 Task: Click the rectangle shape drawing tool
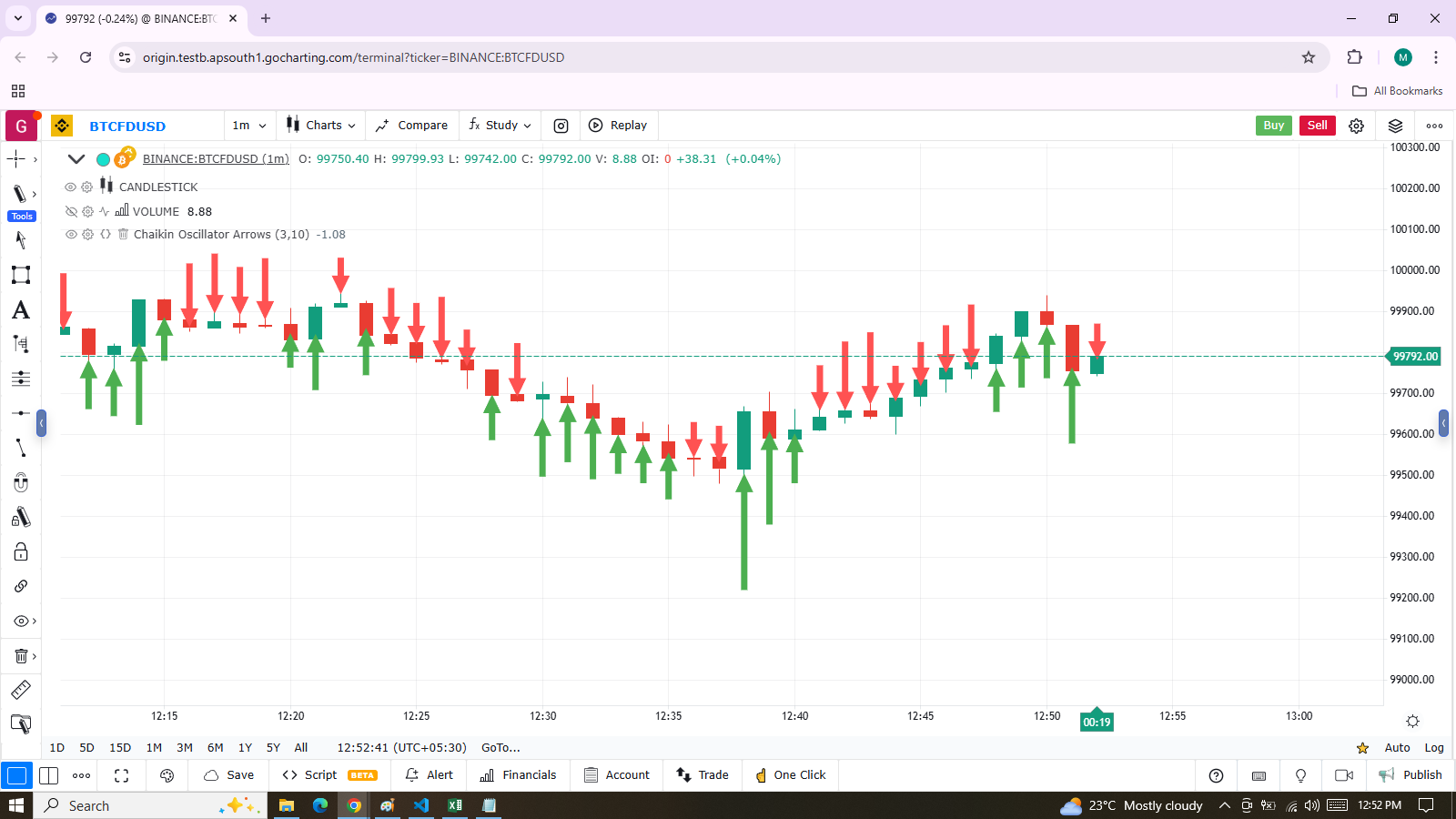coord(20,275)
